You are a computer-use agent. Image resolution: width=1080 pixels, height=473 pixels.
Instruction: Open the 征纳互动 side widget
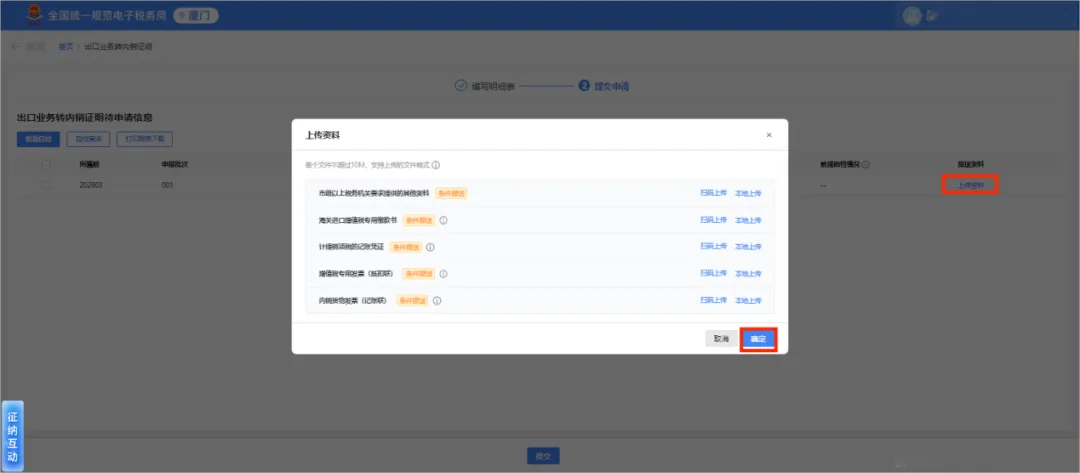pyautogui.click(x=12, y=436)
